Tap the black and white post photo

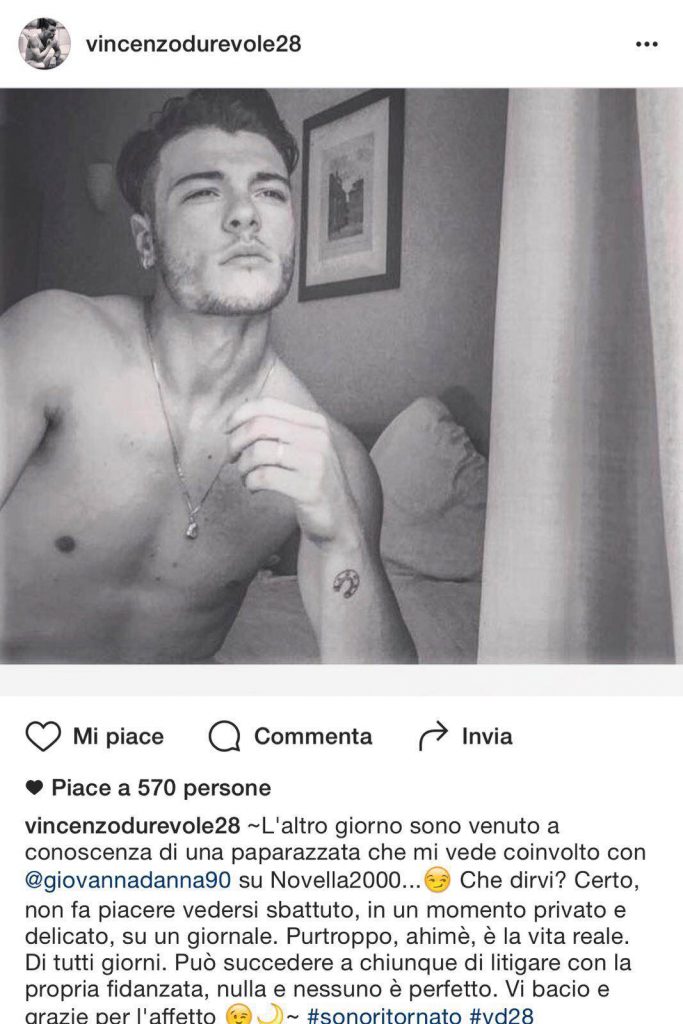pyautogui.click(x=342, y=376)
